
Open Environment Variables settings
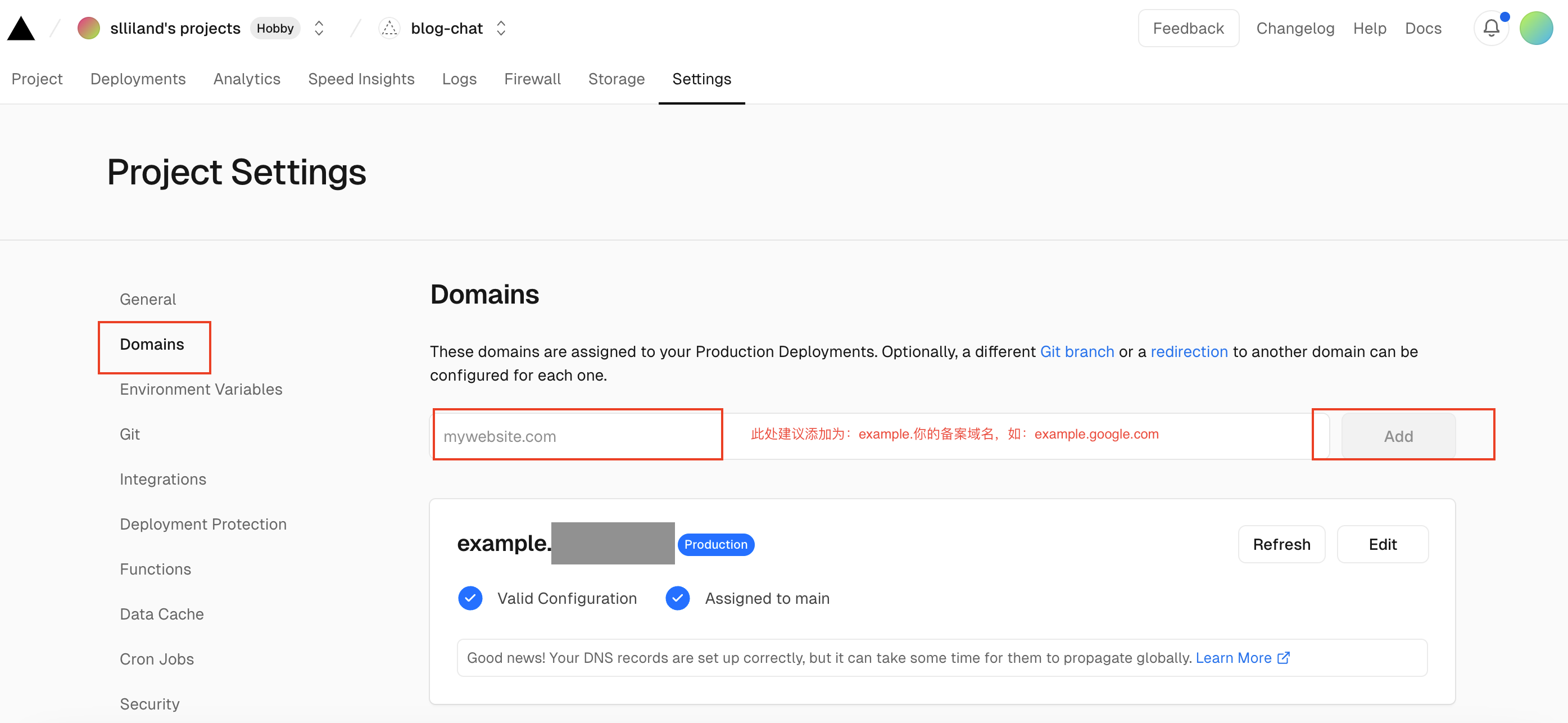(x=201, y=389)
